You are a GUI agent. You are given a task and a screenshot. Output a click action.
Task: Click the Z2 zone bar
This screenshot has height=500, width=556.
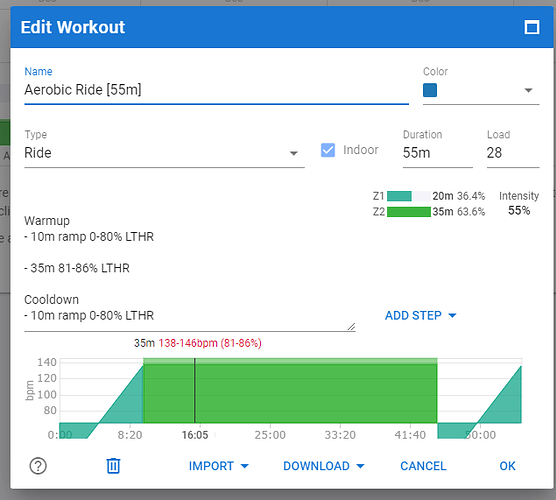(408, 212)
